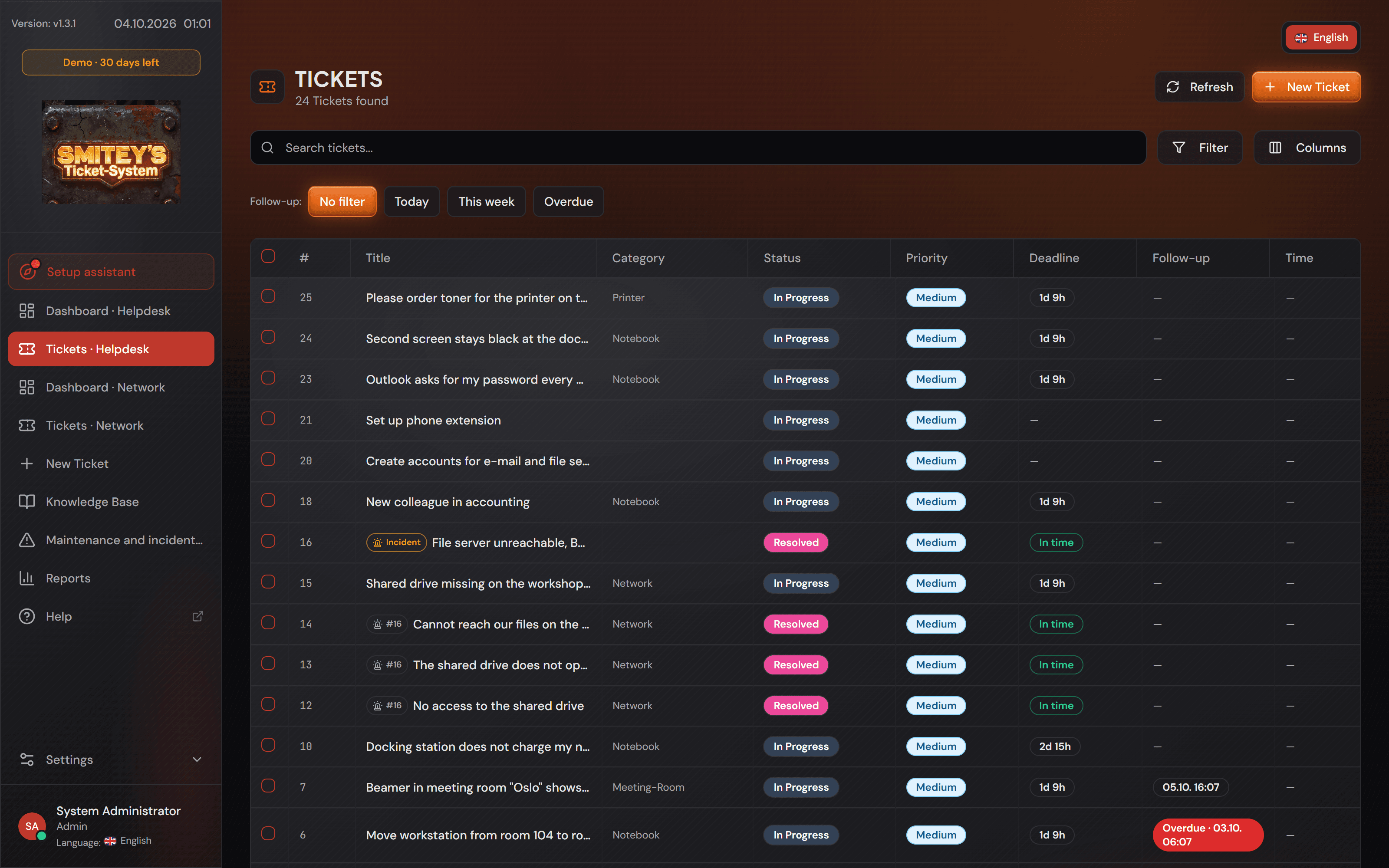The image size is (1389, 868).
Task: Sort by the Priority column header
Action: [926, 258]
